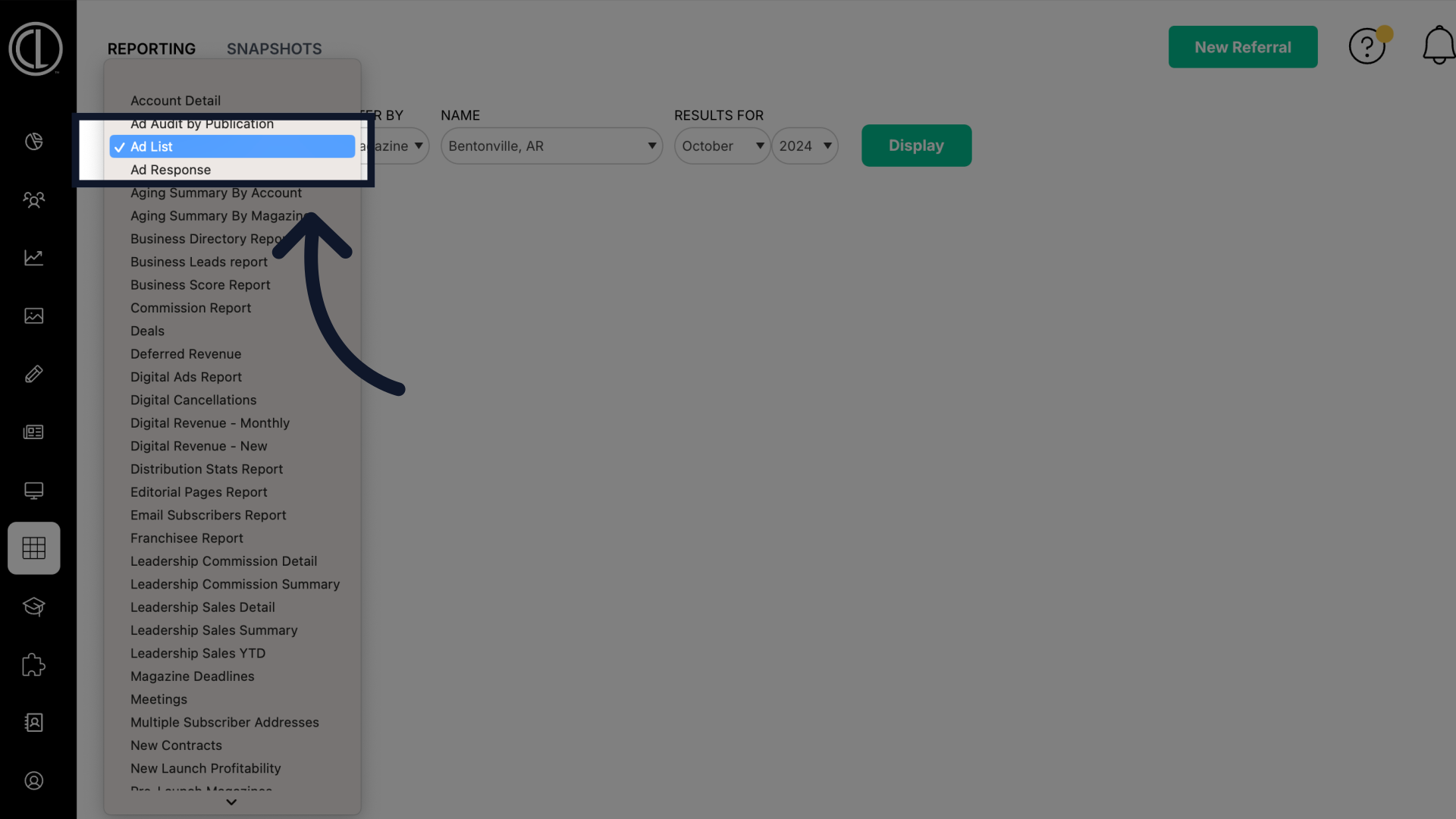This screenshot has width=1456, height=819.
Task: Open the graduation cap training icon
Action: click(x=34, y=607)
